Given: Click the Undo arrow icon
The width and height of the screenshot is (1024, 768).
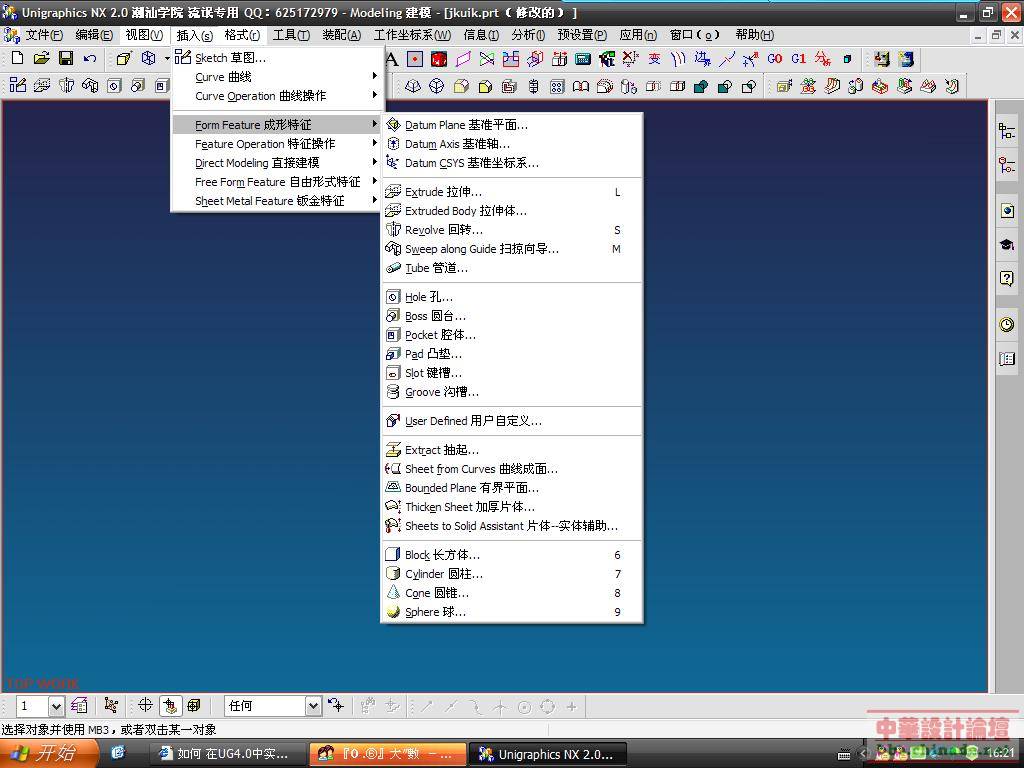Looking at the screenshot, I should (90, 59).
